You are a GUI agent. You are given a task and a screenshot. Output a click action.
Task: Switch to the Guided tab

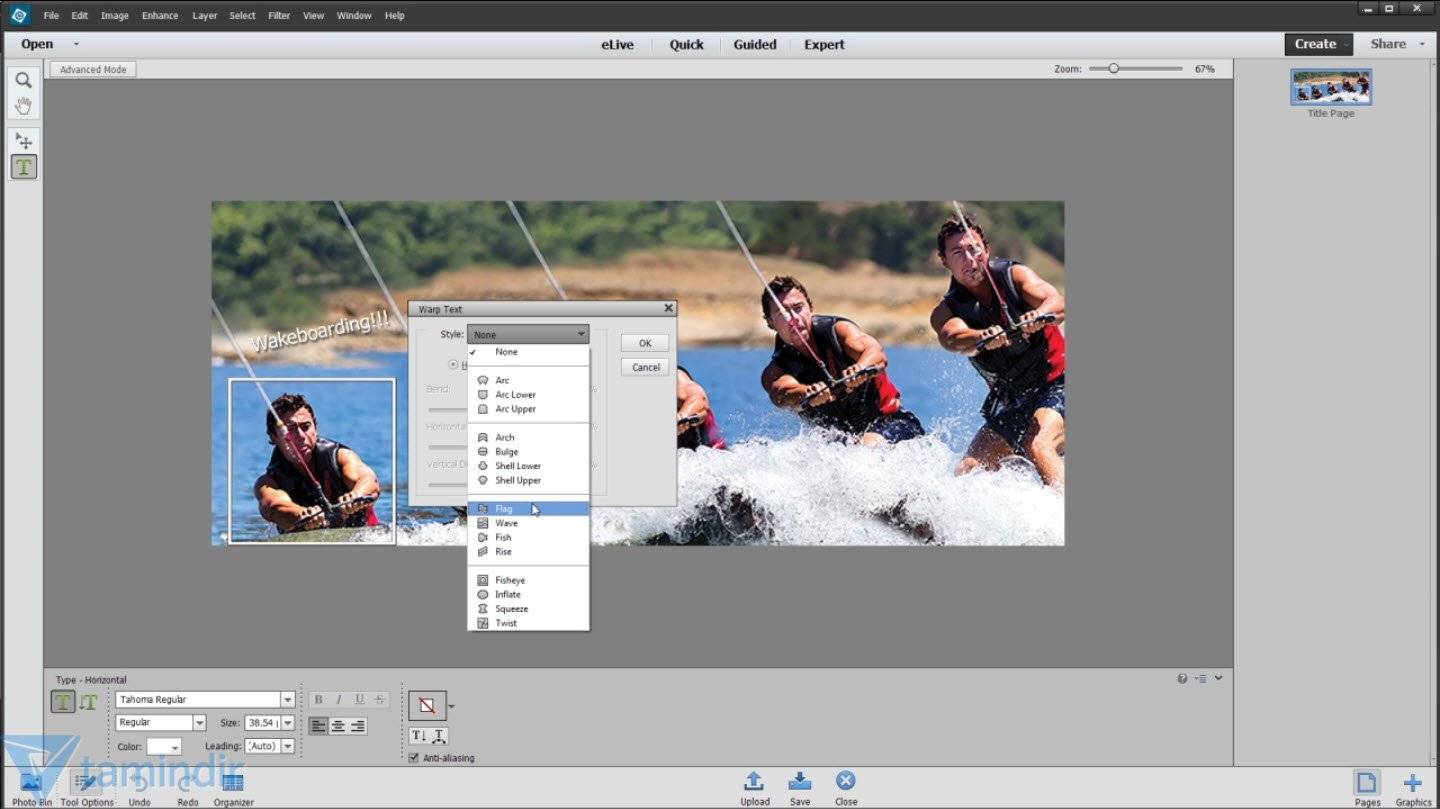pos(754,44)
